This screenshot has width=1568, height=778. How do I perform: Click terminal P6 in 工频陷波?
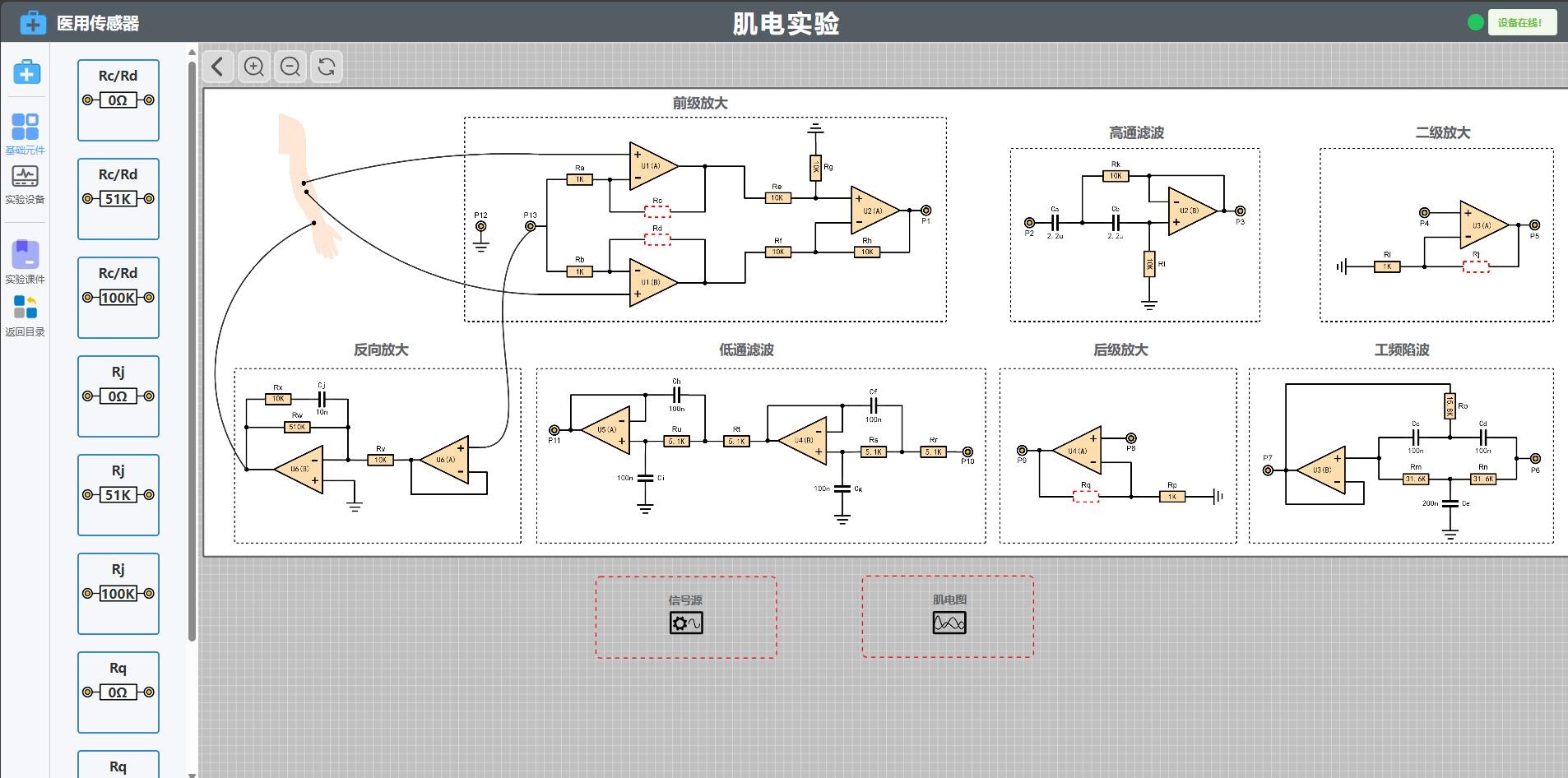click(1535, 459)
